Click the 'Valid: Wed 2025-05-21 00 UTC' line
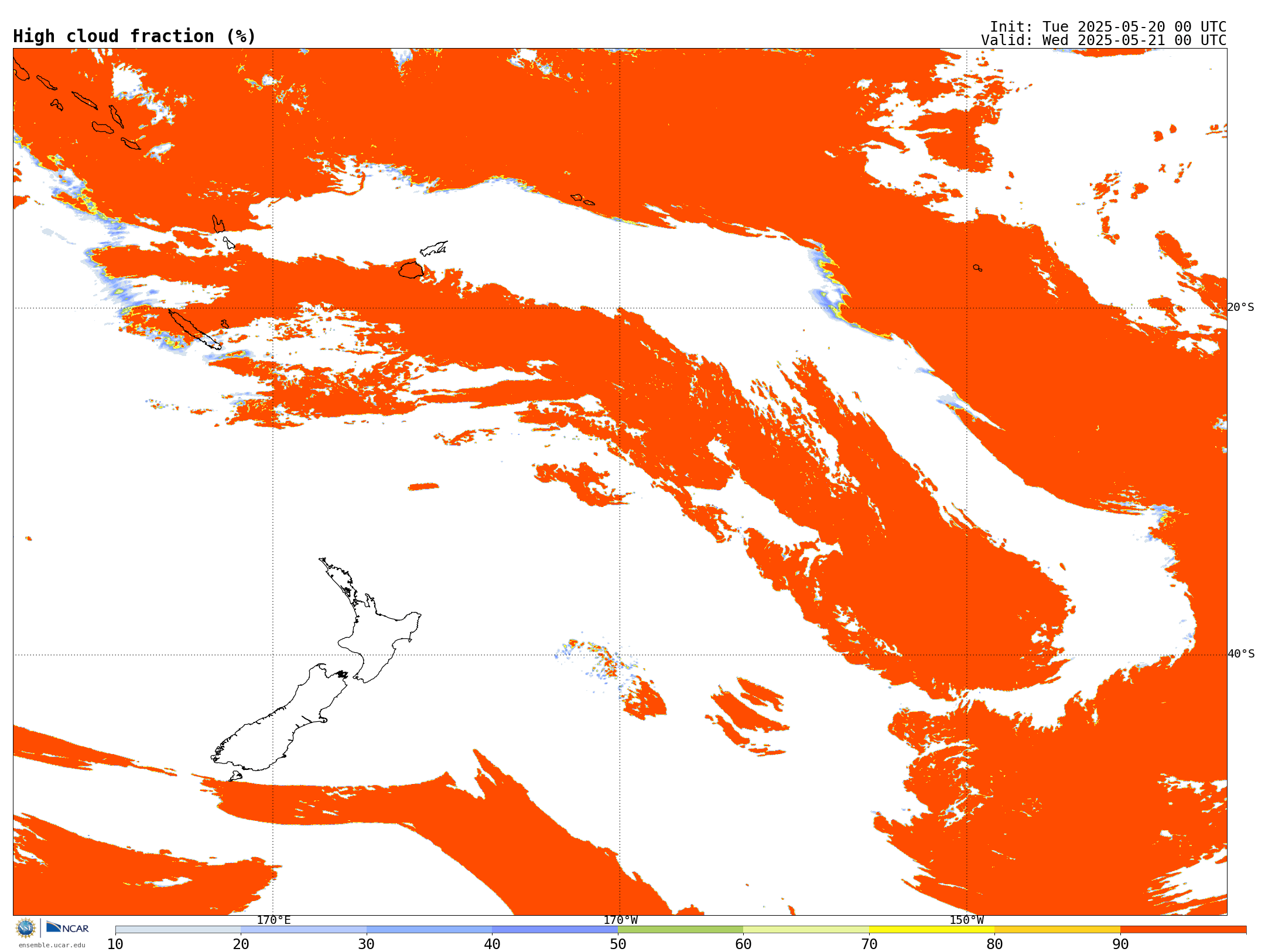 pyautogui.click(x=1104, y=40)
